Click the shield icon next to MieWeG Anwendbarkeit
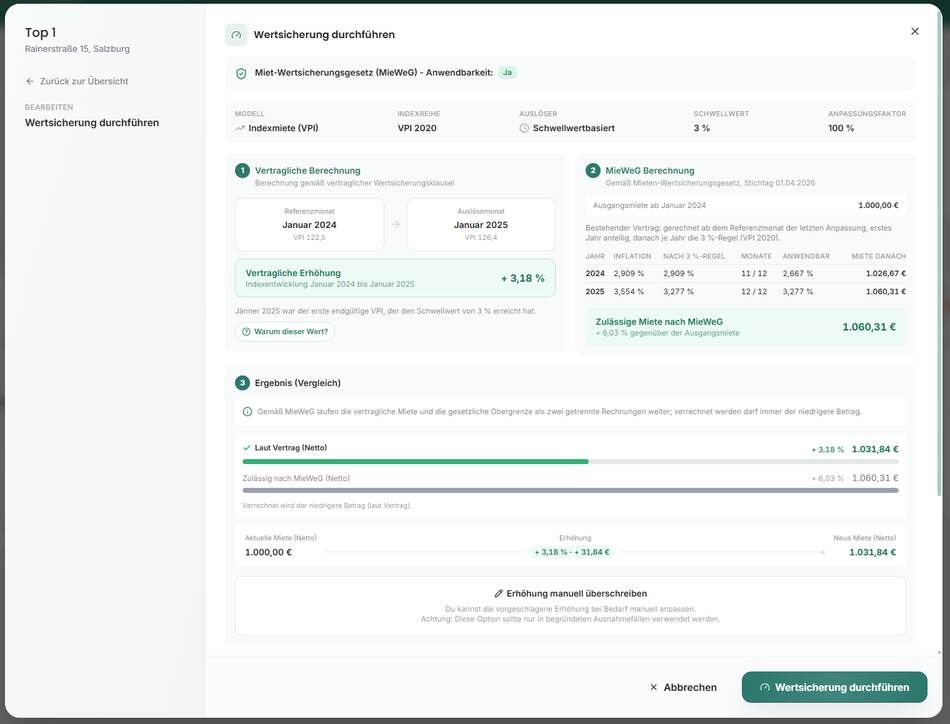This screenshot has height=724, width=950. pos(241,73)
